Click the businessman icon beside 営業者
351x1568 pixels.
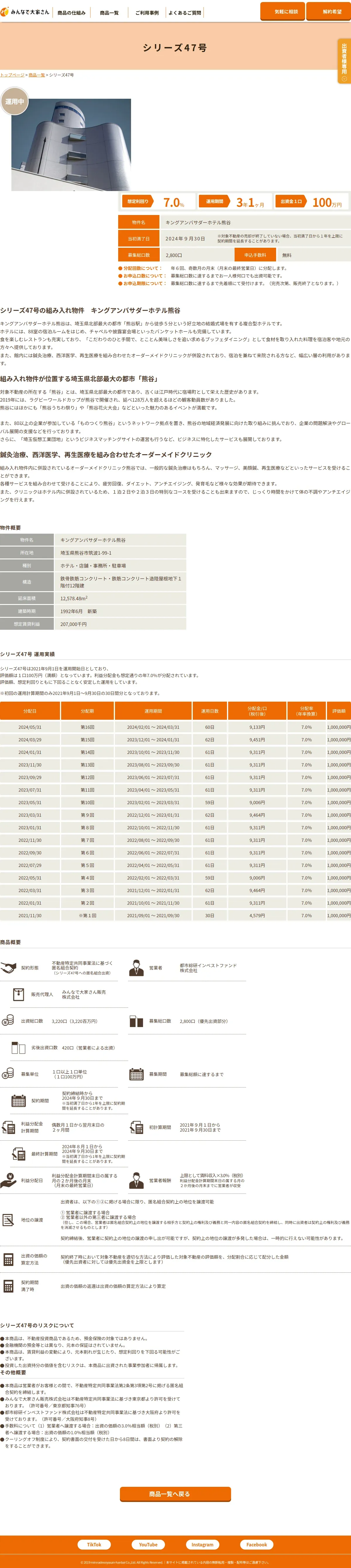[x=136, y=968]
